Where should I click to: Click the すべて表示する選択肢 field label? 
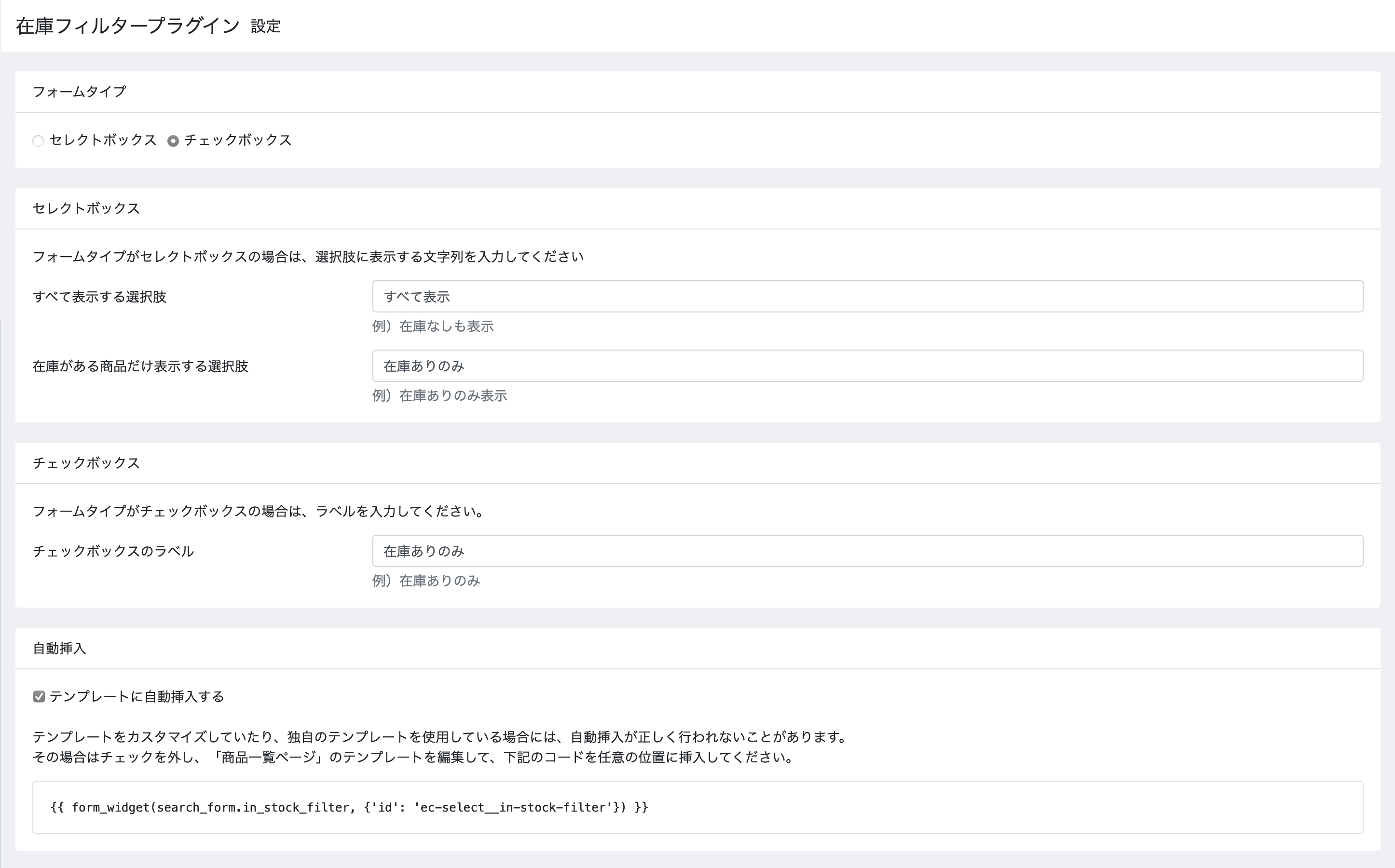click(x=99, y=297)
